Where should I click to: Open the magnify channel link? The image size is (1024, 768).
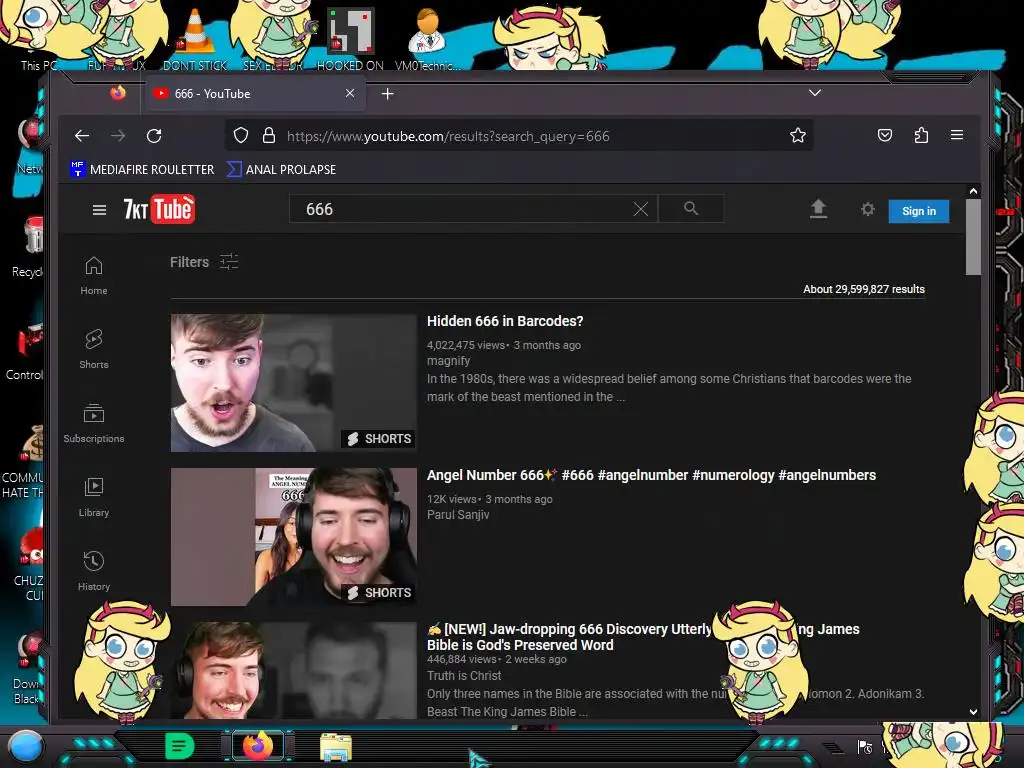coord(448,360)
